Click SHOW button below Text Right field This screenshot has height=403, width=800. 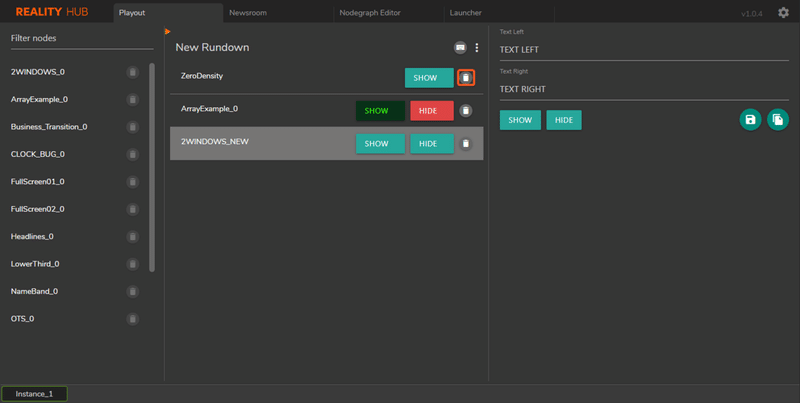pos(520,120)
